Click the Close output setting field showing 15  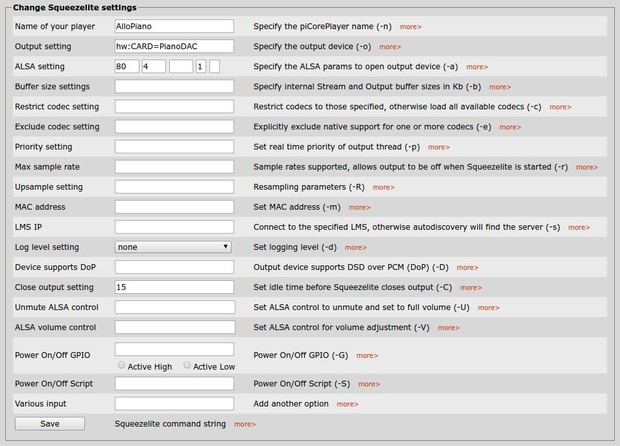(x=174, y=287)
